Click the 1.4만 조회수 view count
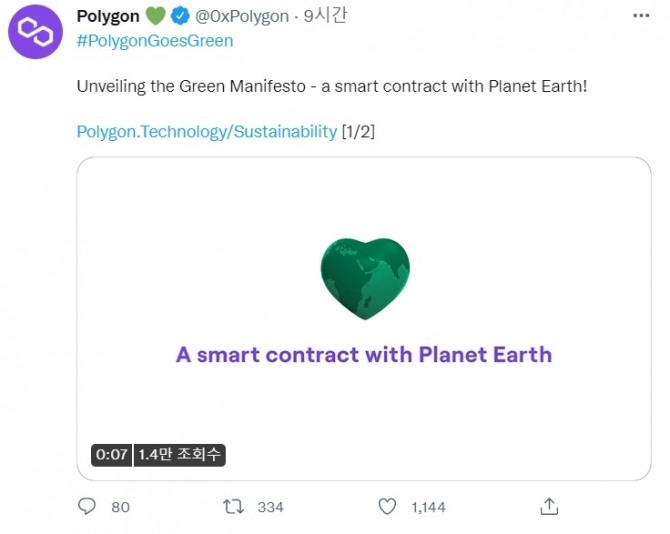The image size is (670, 534). click(180, 455)
